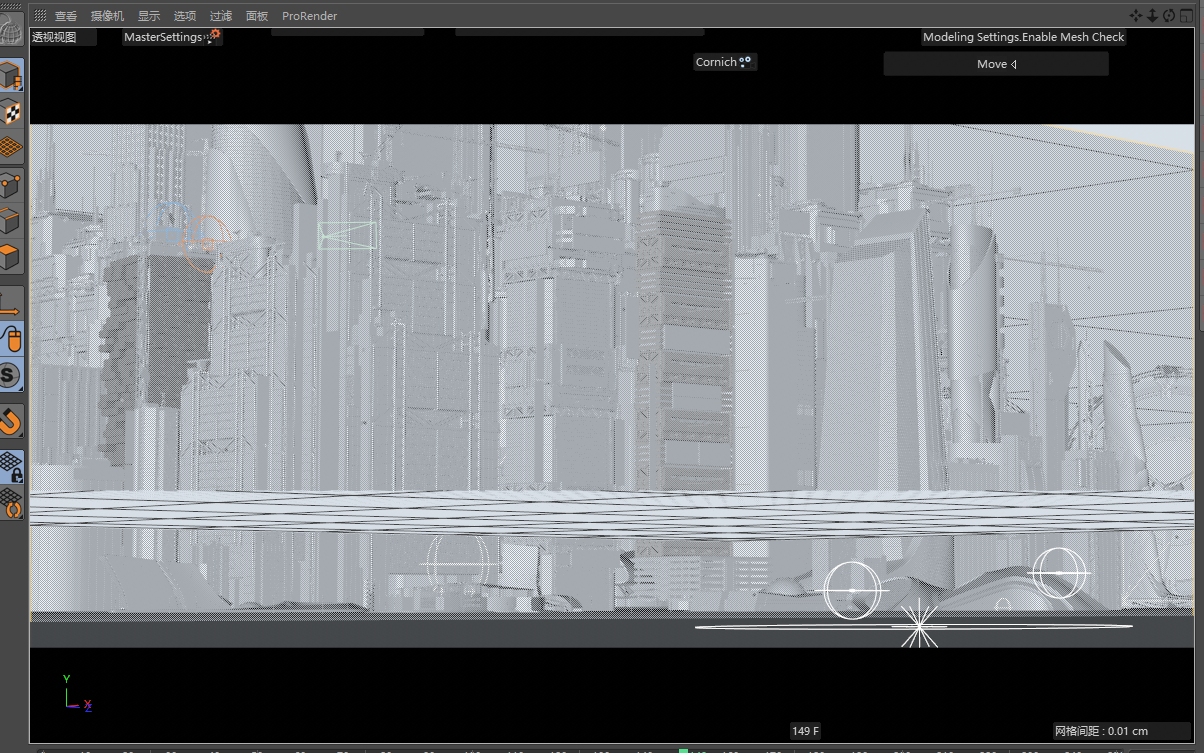Click the 149 F frame counter field
The width and height of the screenshot is (1204, 753).
click(805, 731)
